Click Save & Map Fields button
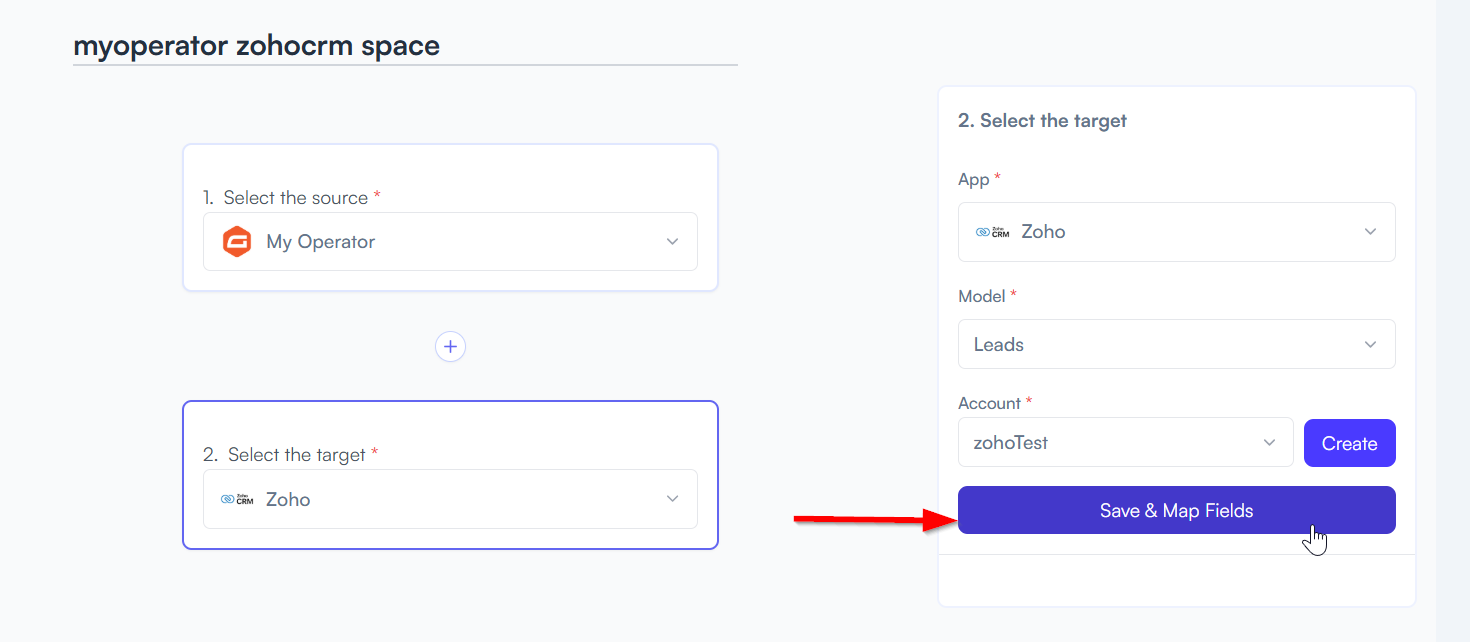 pos(1176,510)
